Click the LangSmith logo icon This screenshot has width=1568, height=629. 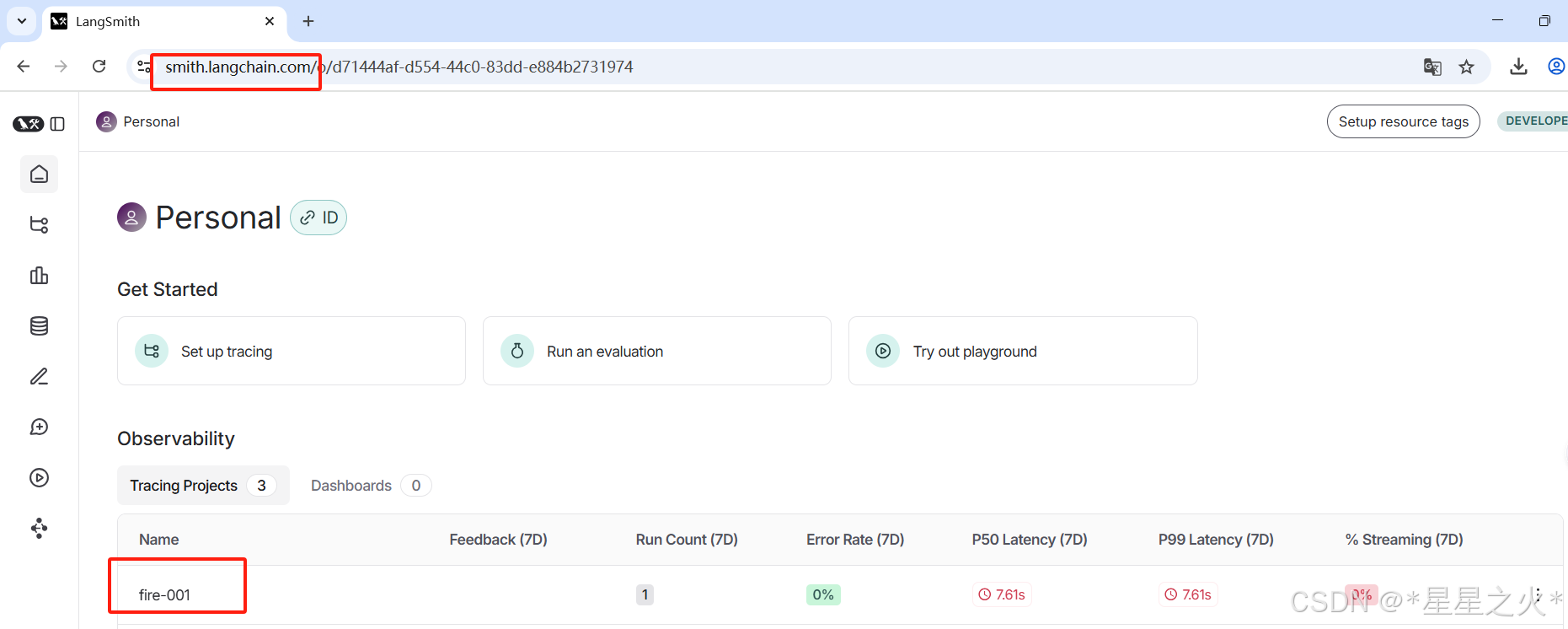(x=28, y=124)
